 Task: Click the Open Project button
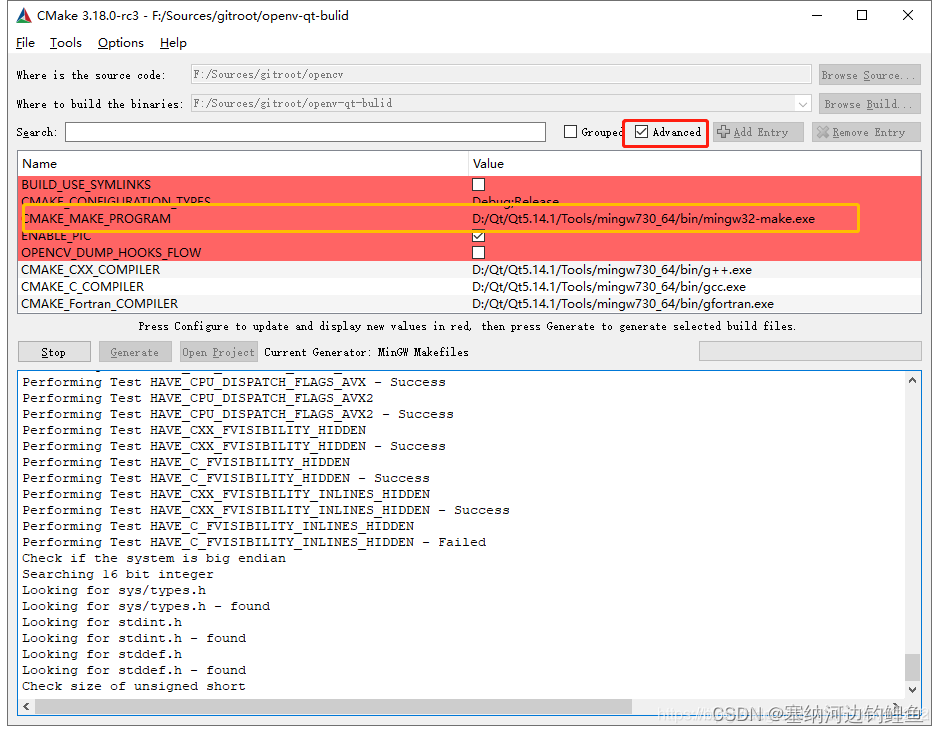pyautogui.click(x=219, y=352)
